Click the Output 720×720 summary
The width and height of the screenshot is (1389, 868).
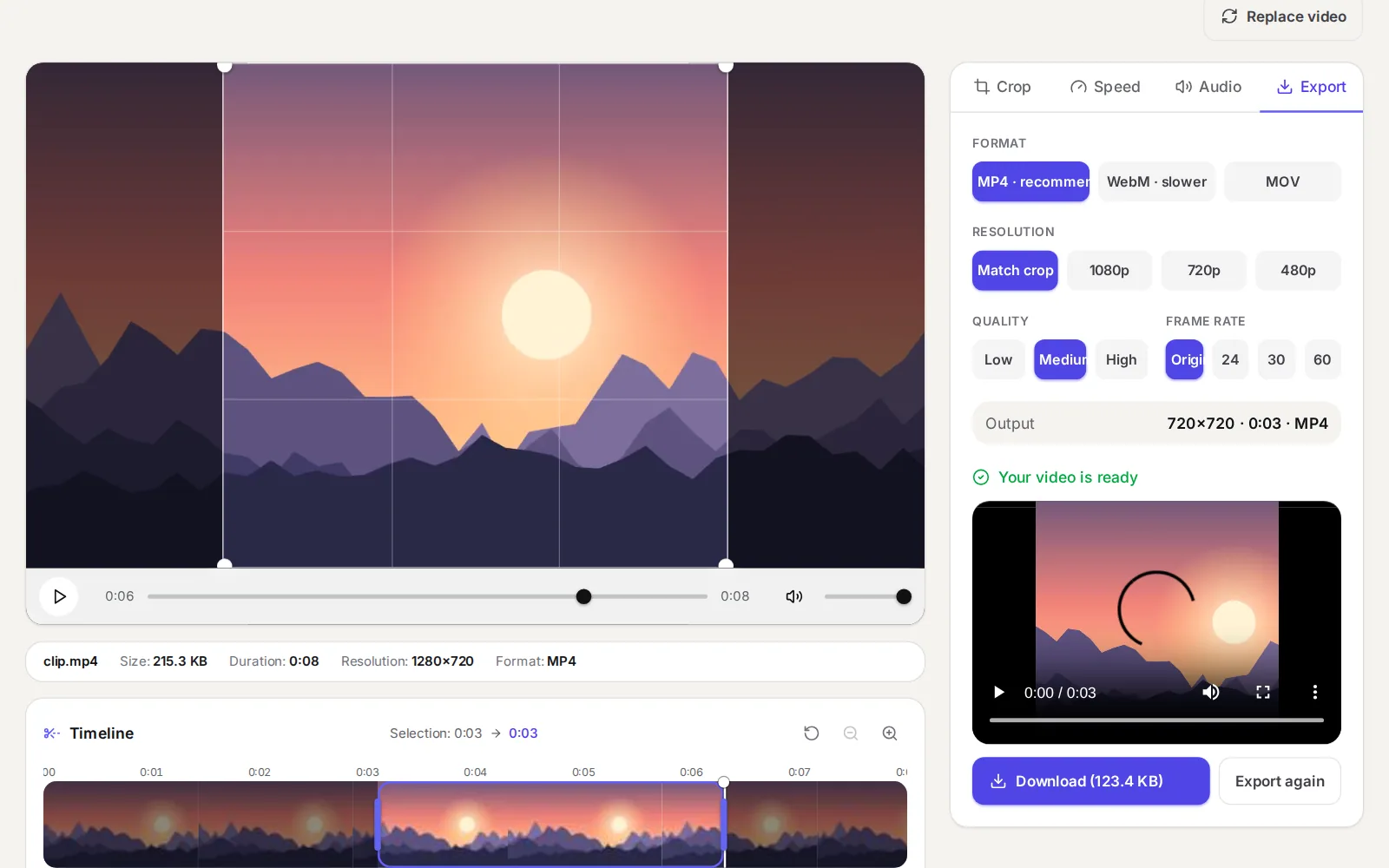click(x=1156, y=424)
